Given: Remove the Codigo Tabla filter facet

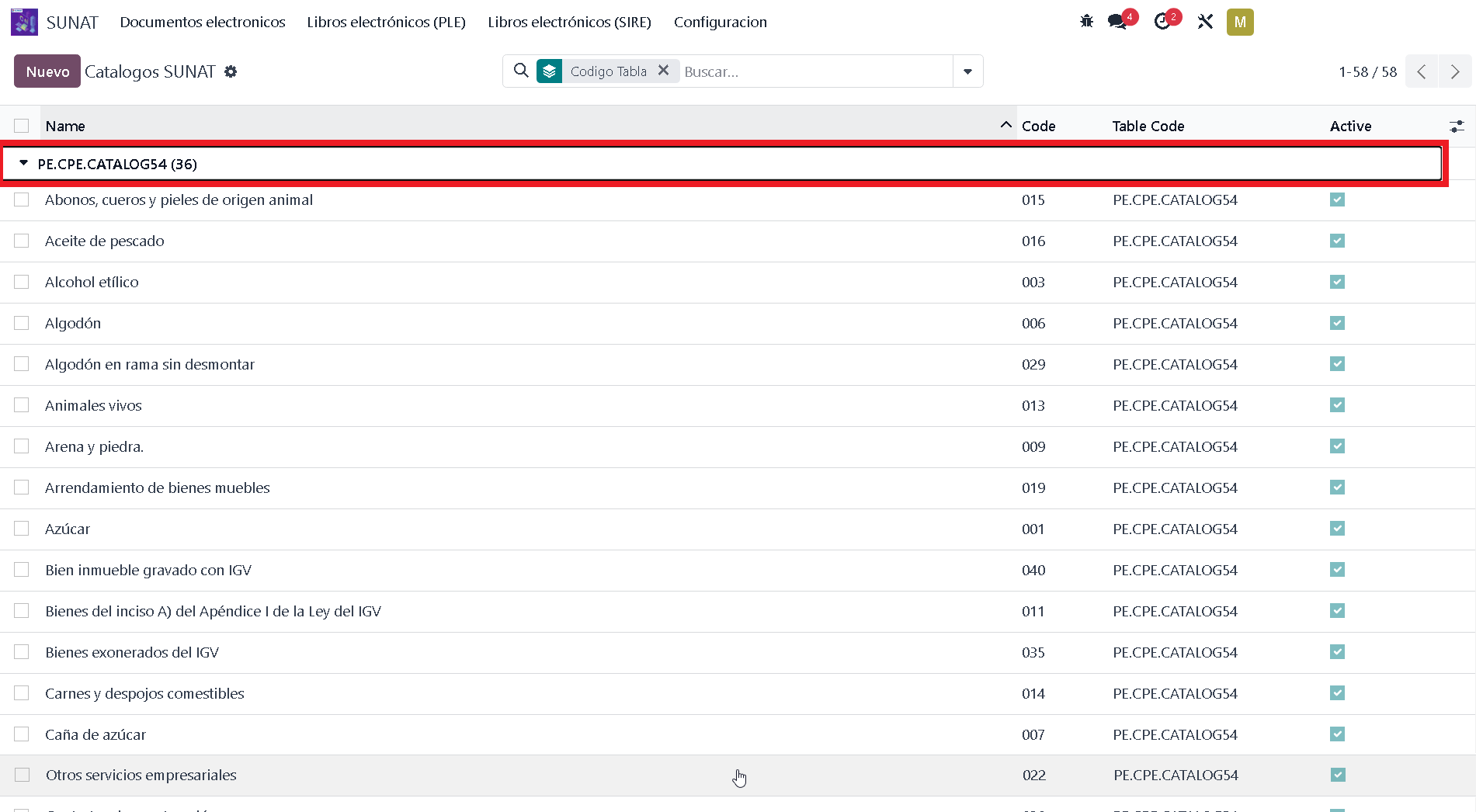Looking at the screenshot, I should [663, 71].
